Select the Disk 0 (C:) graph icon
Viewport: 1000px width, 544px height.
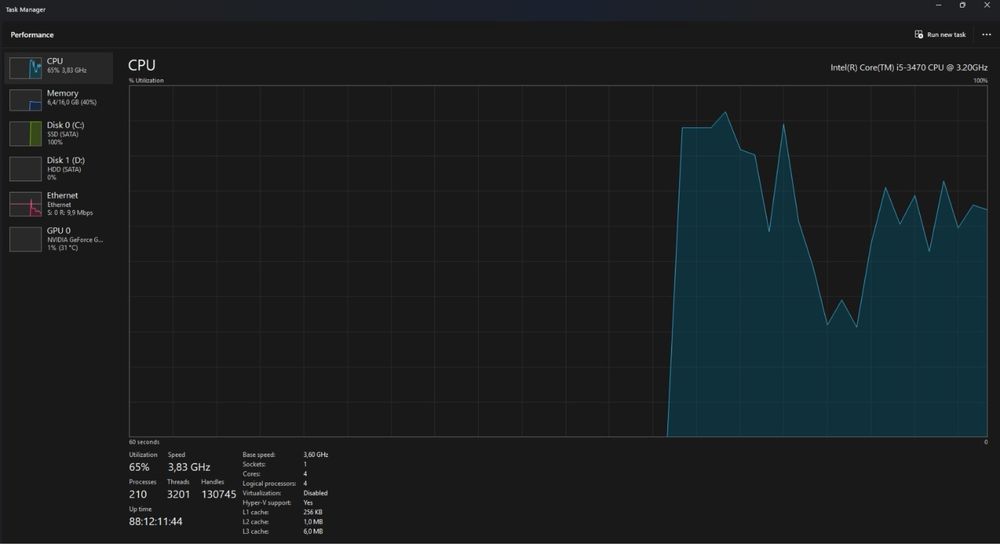coord(26,134)
